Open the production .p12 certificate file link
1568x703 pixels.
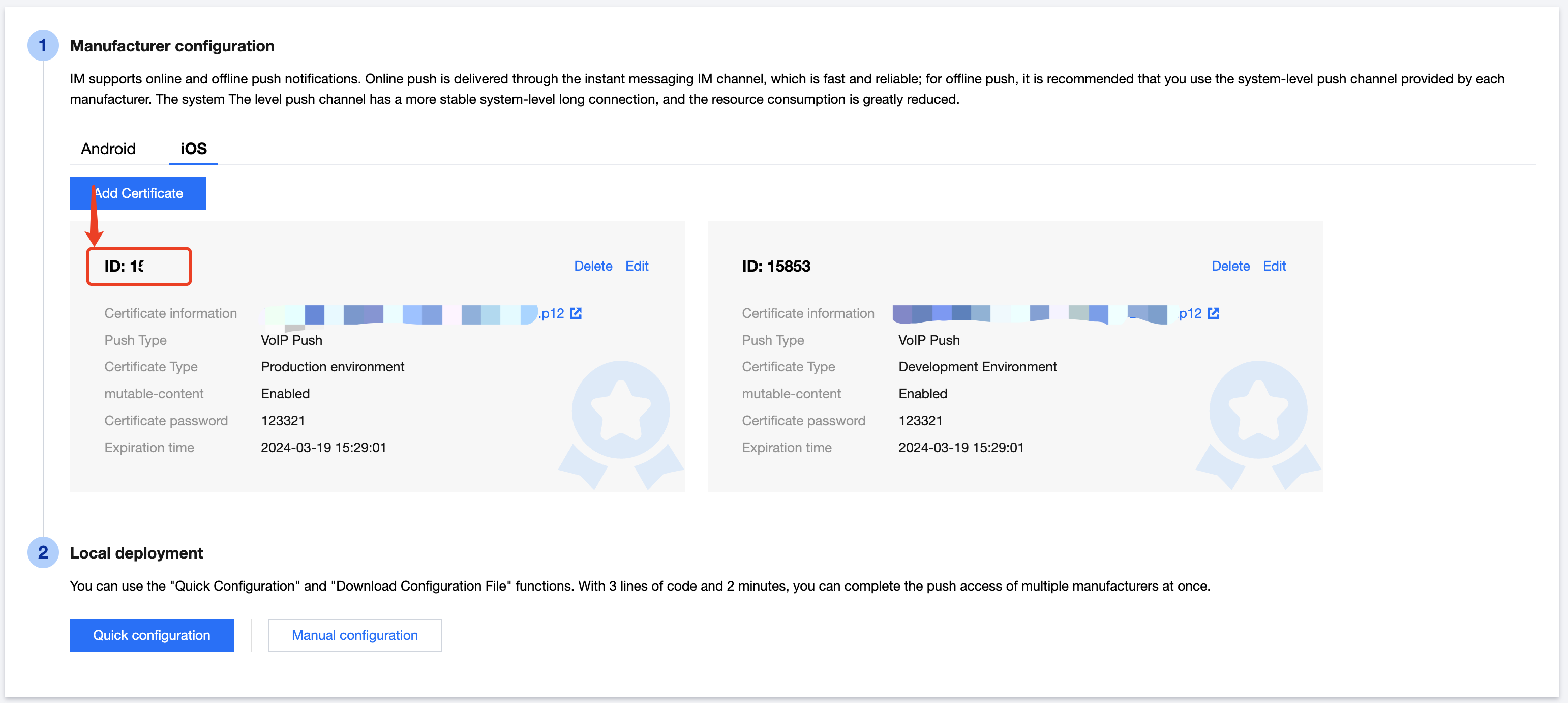(552, 313)
